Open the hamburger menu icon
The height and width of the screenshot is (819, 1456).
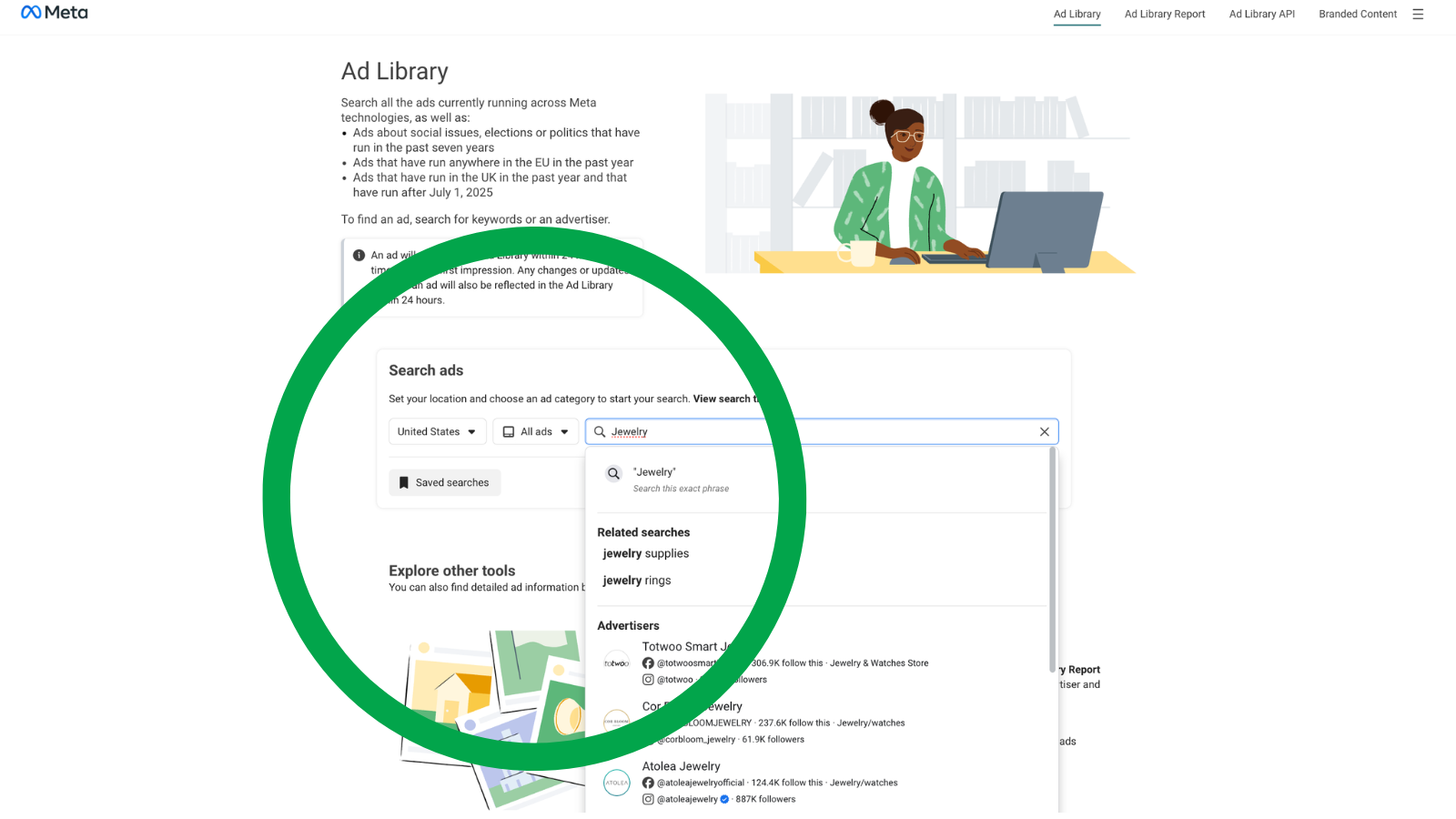(1418, 14)
